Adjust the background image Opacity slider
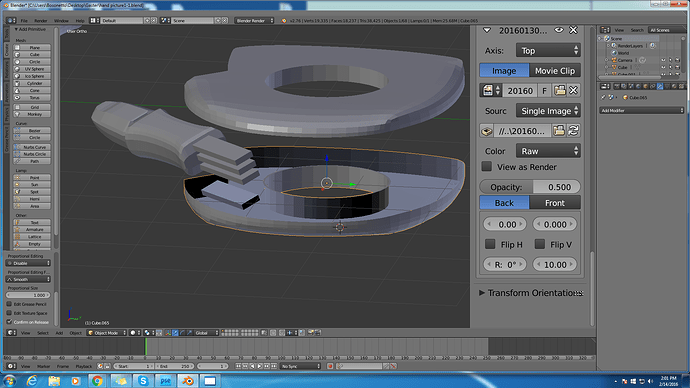 [x=530, y=187]
